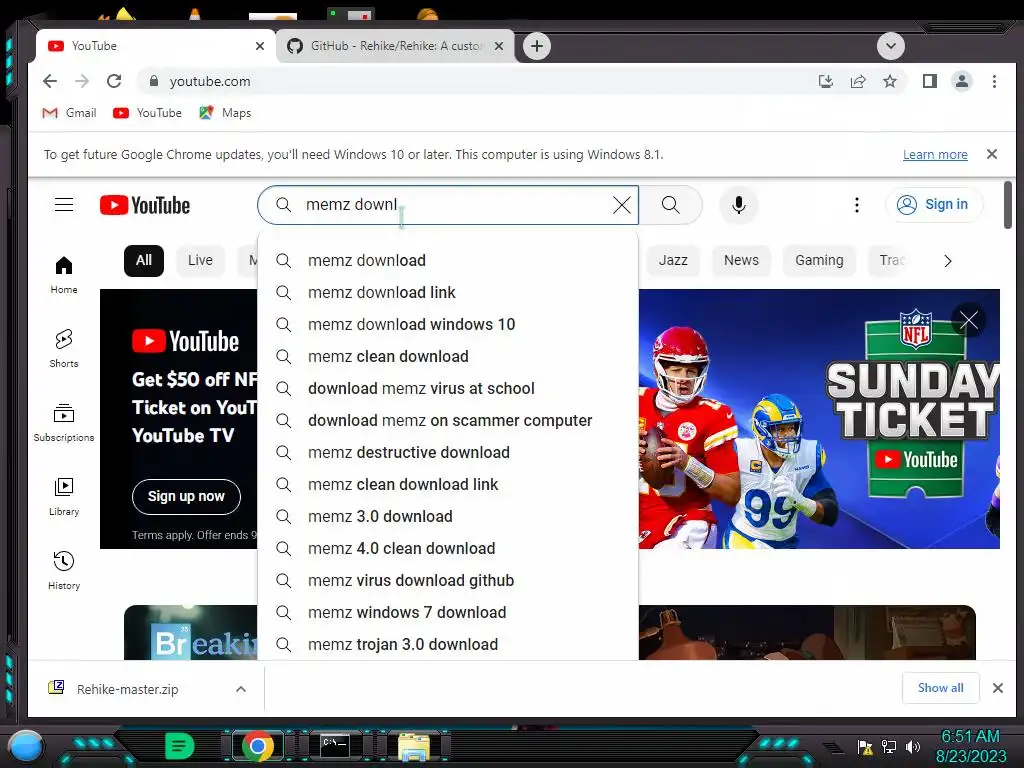Open the YouTube hamburger guide menu
The height and width of the screenshot is (768, 1024).
(64, 205)
